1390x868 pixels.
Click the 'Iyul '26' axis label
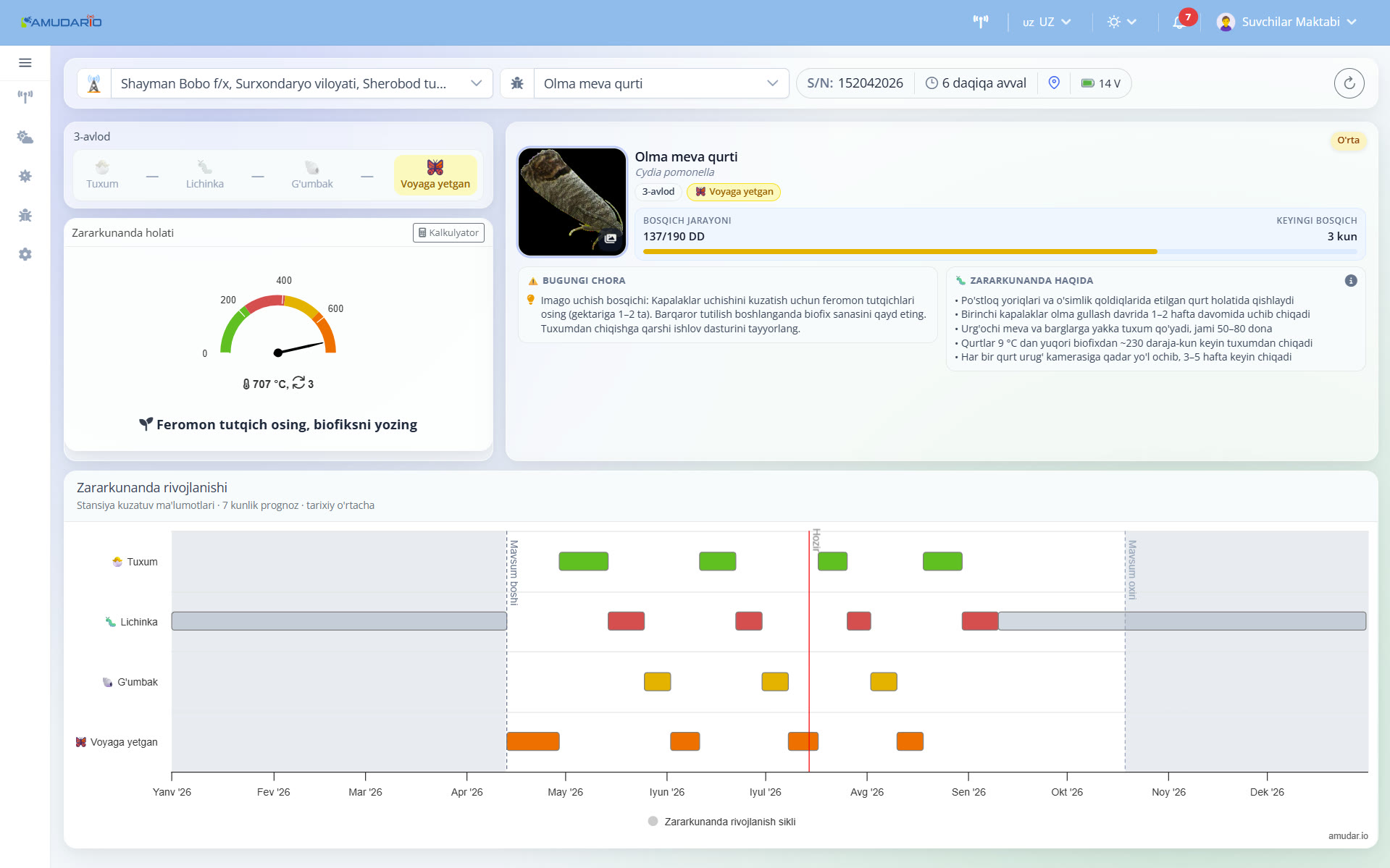point(765,792)
